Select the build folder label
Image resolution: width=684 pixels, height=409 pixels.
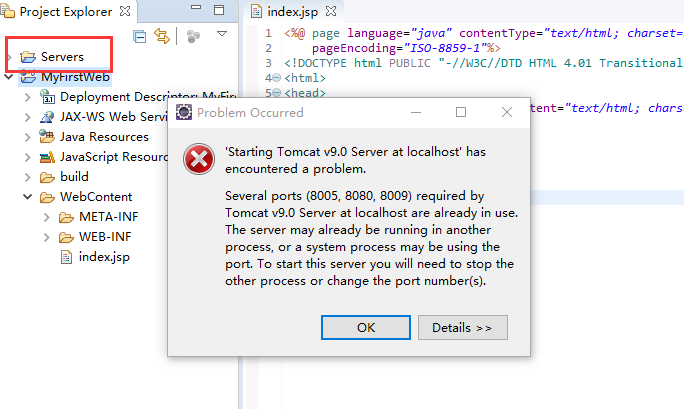[x=74, y=177]
